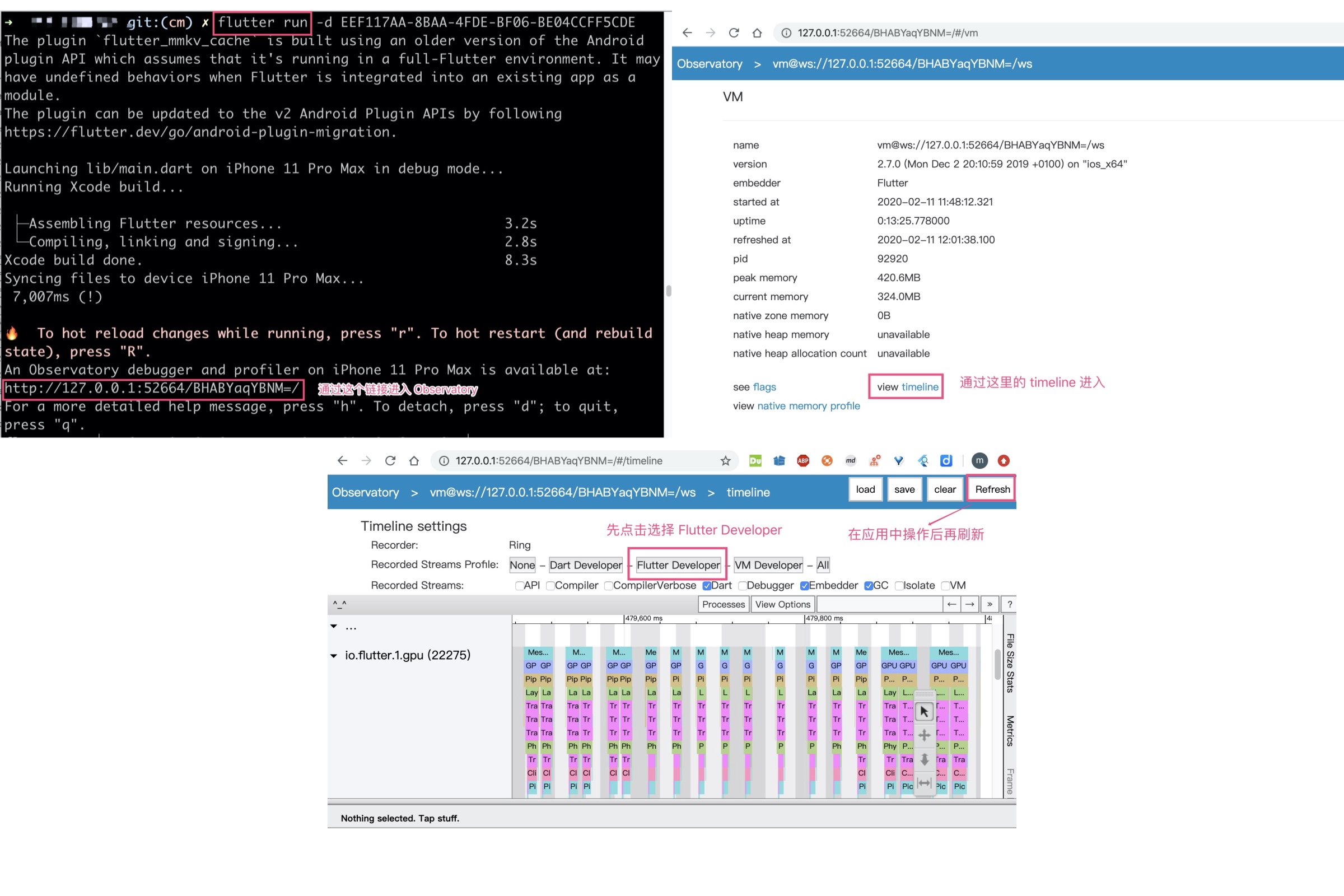
Task: Click home icon in the VM browser
Action: click(x=757, y=32)
